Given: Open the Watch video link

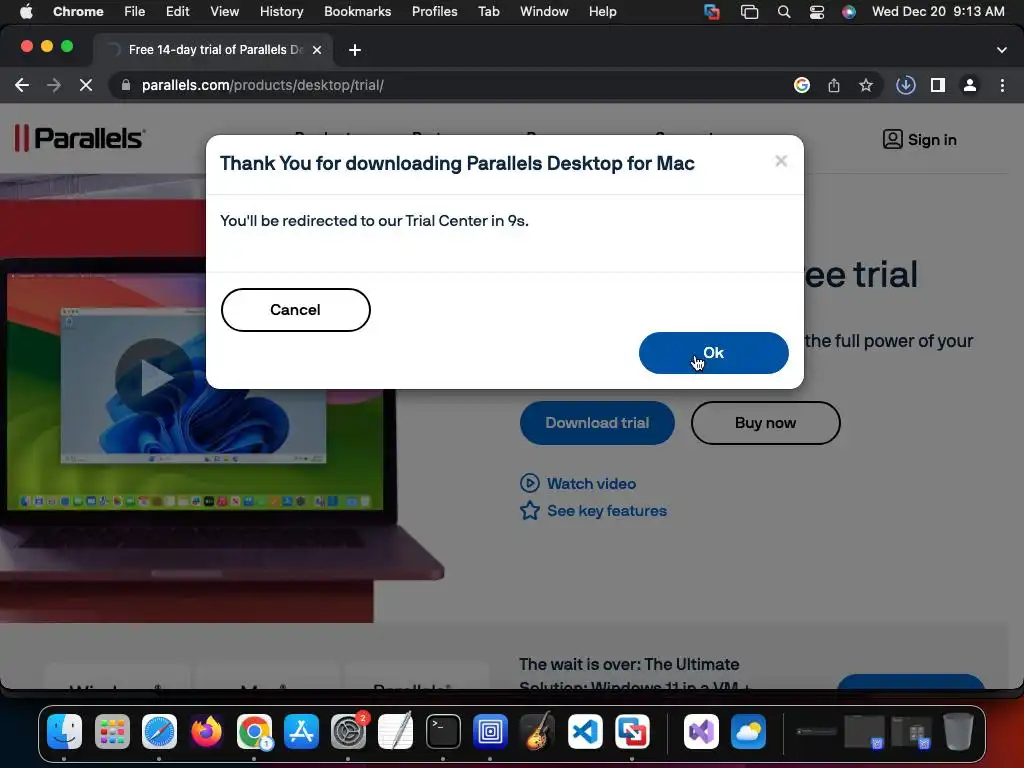Looking at the screenshot, I should click(578, 483).
